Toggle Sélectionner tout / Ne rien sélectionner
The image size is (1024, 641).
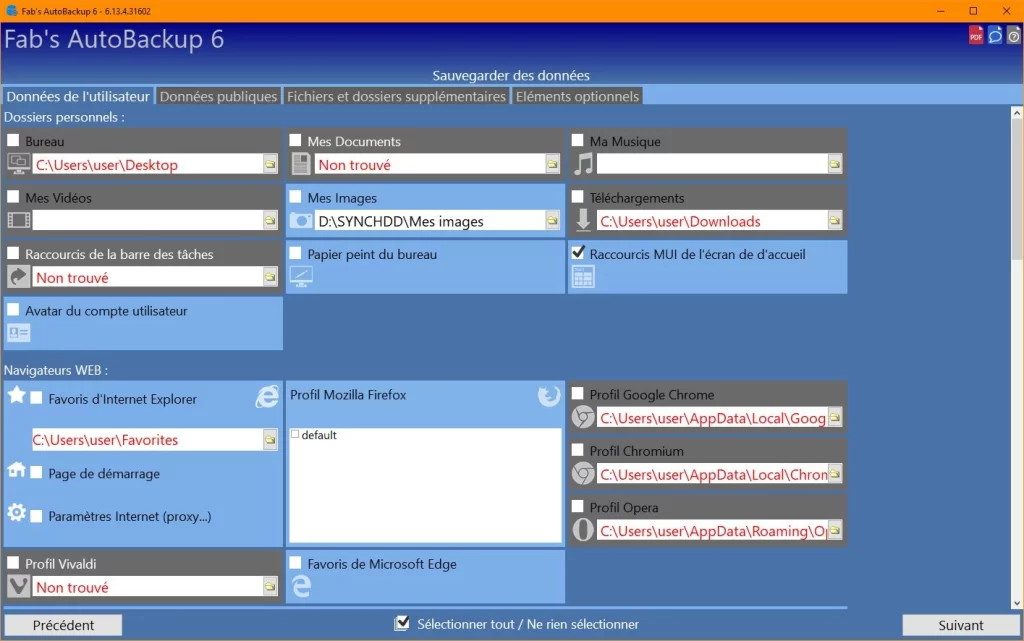402,623
